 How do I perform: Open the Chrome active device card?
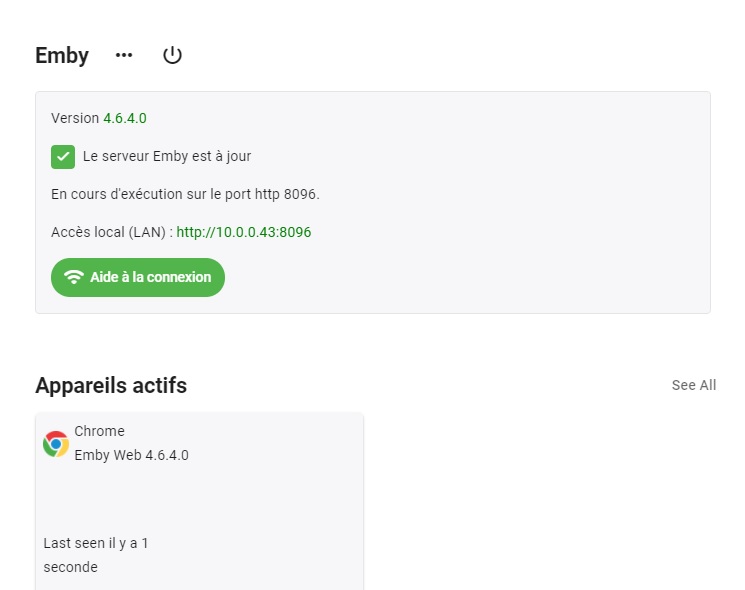(x=200, y=501)
